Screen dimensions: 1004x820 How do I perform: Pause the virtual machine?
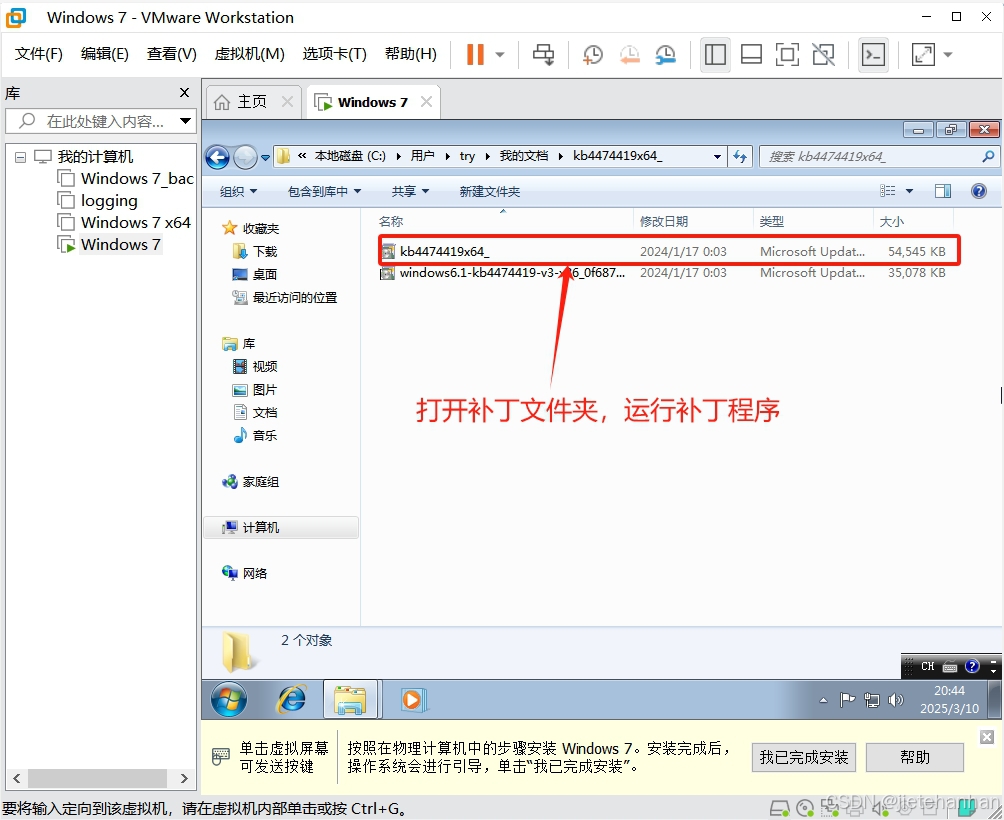click(475, 54)
